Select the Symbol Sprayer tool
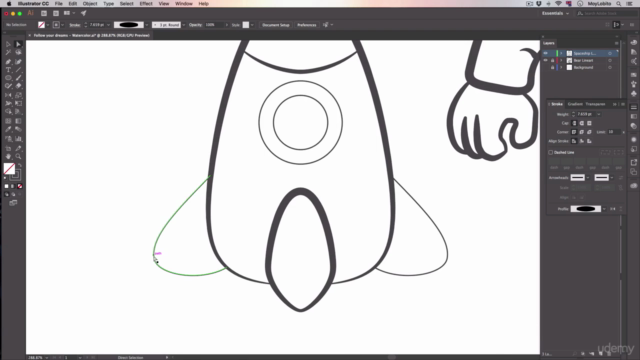Screen dimensions: 640x360 coord(8,139)
